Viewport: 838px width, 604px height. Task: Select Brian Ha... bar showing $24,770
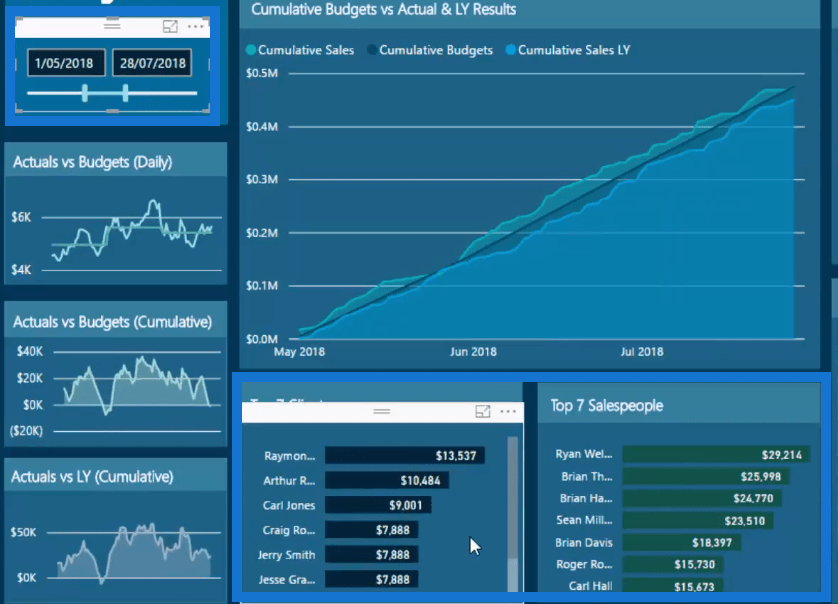(x=702, y=498)
